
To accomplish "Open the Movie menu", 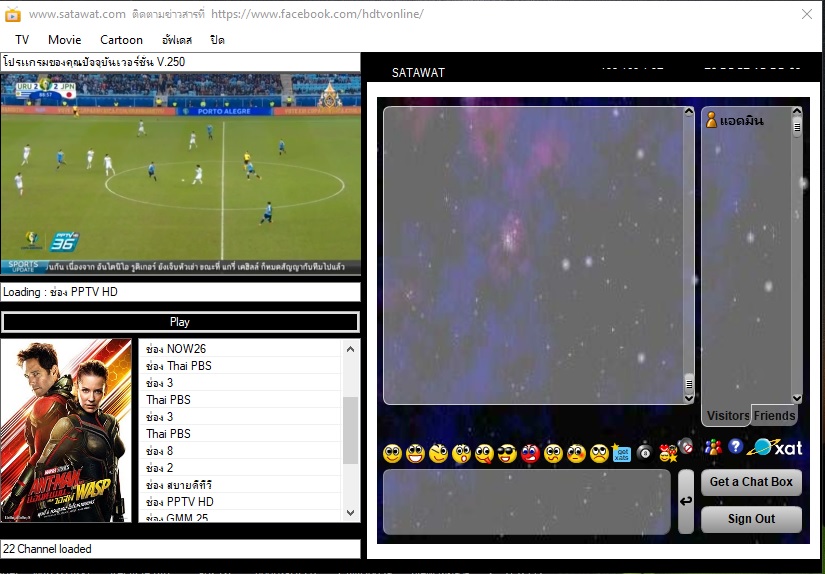I will (65, 40).
